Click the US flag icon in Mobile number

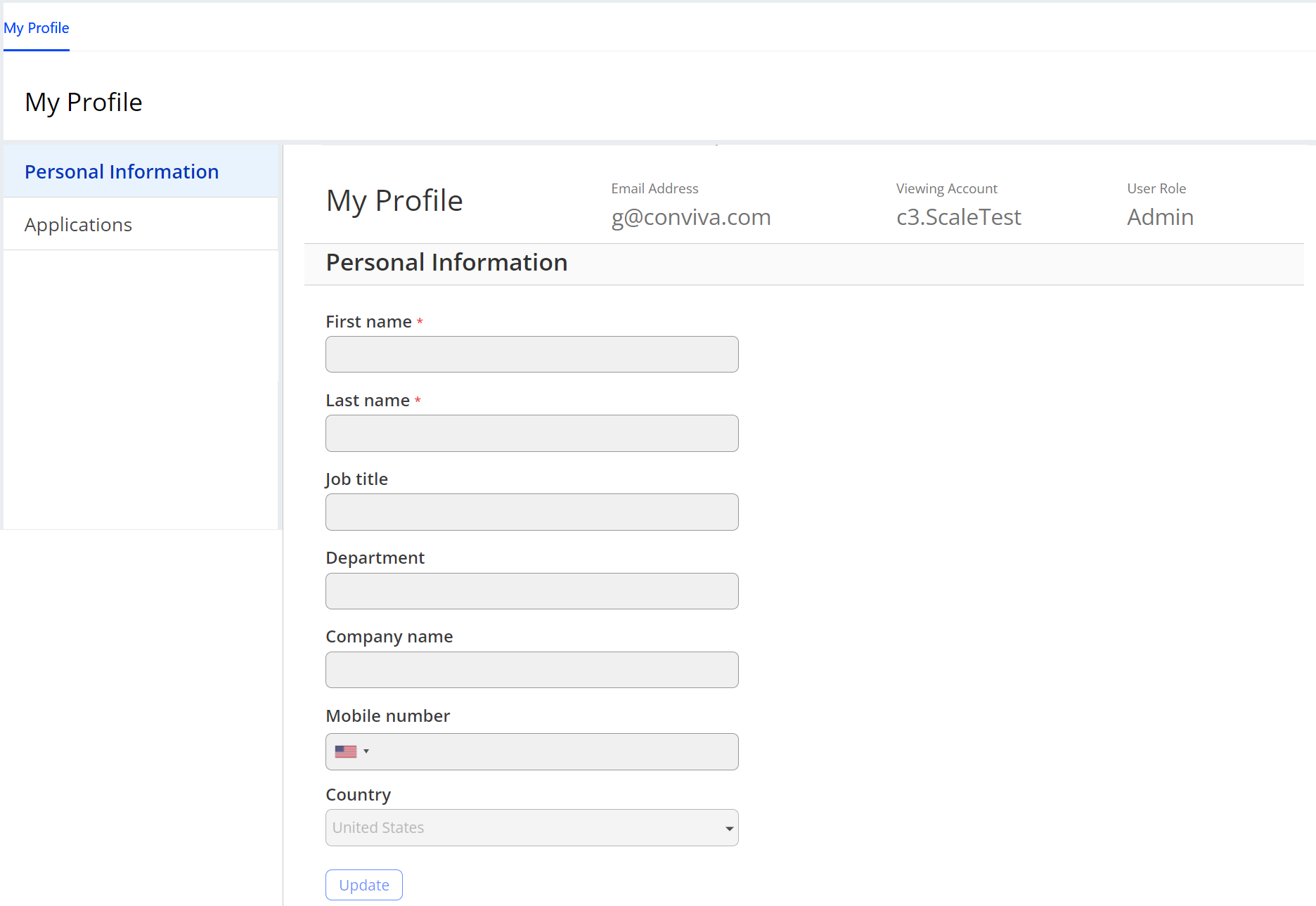coord(345,751)
